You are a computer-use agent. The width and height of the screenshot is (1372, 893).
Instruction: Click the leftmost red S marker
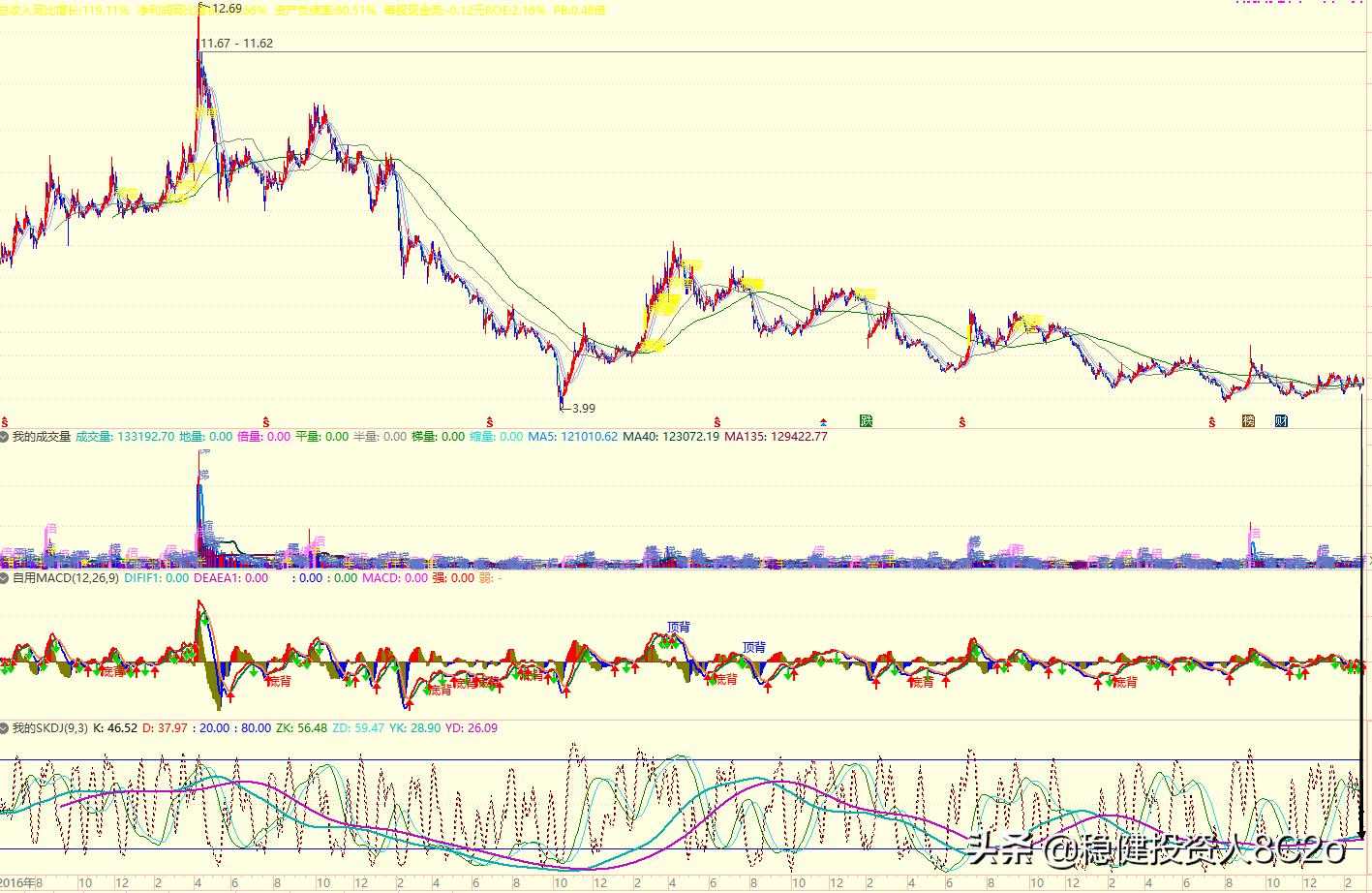(x=5, y=421)
